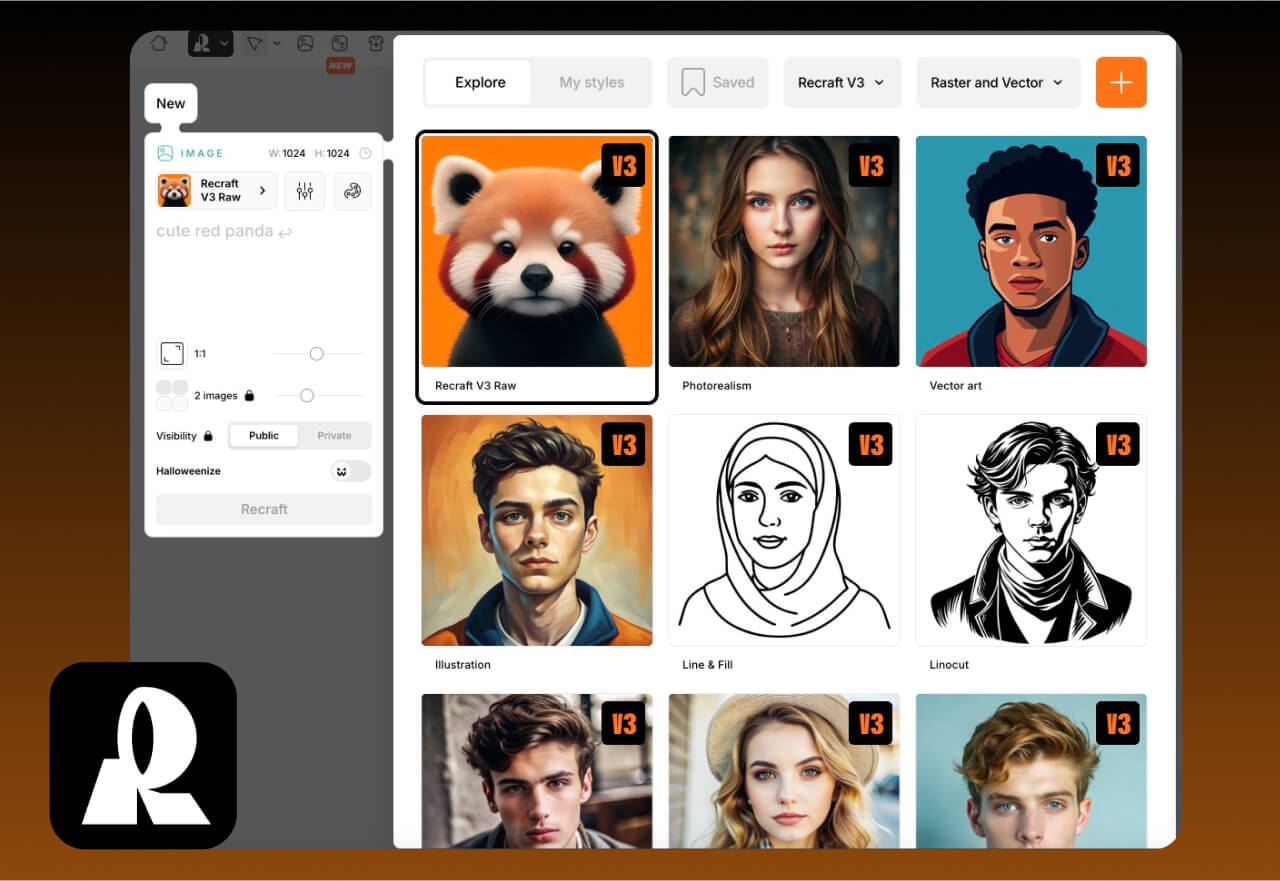Set visibility to Private
Viewport: 1280px width, 881px height.
coord(334,436)
